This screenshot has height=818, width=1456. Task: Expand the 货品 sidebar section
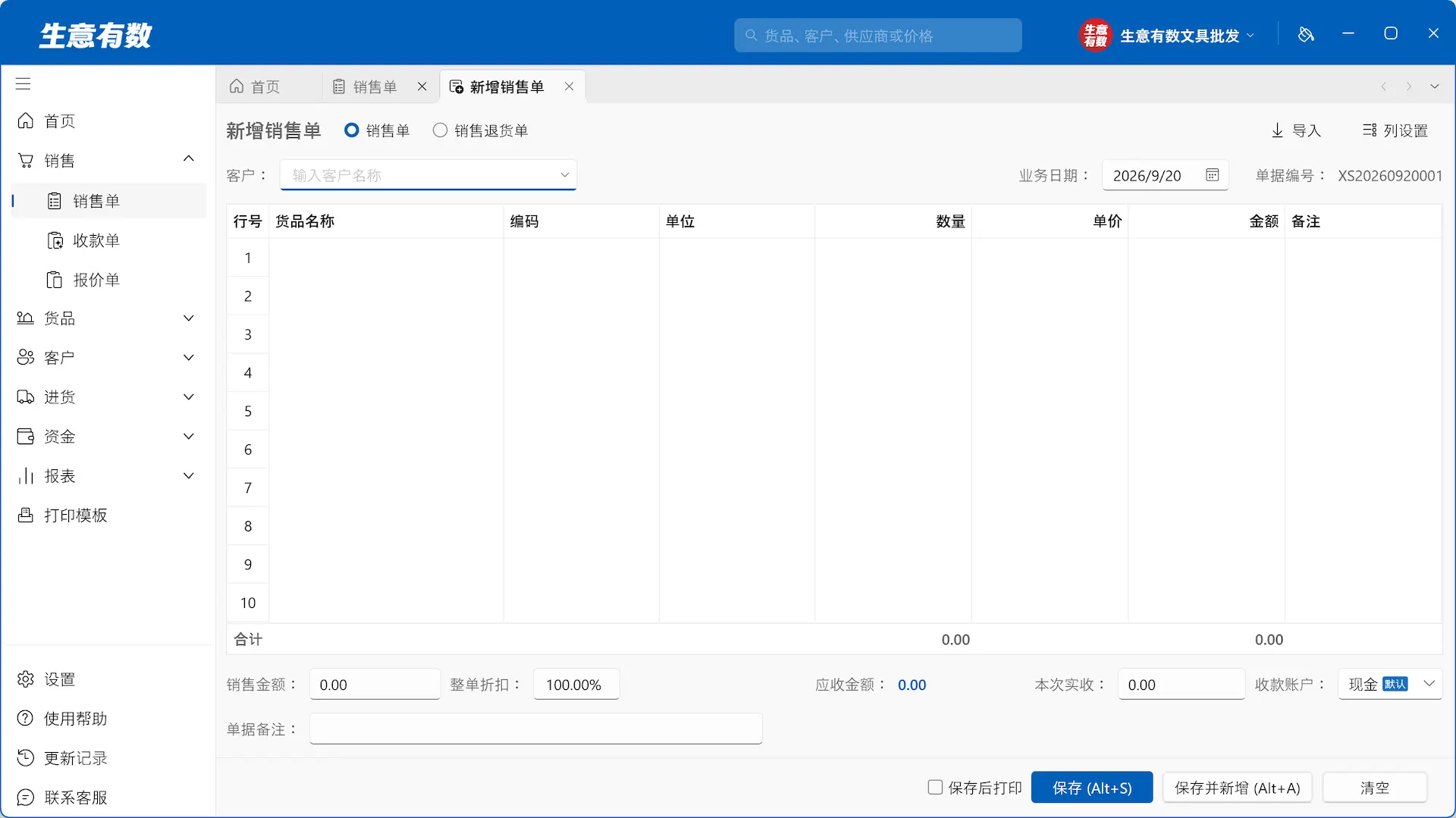tap(189, 318)
